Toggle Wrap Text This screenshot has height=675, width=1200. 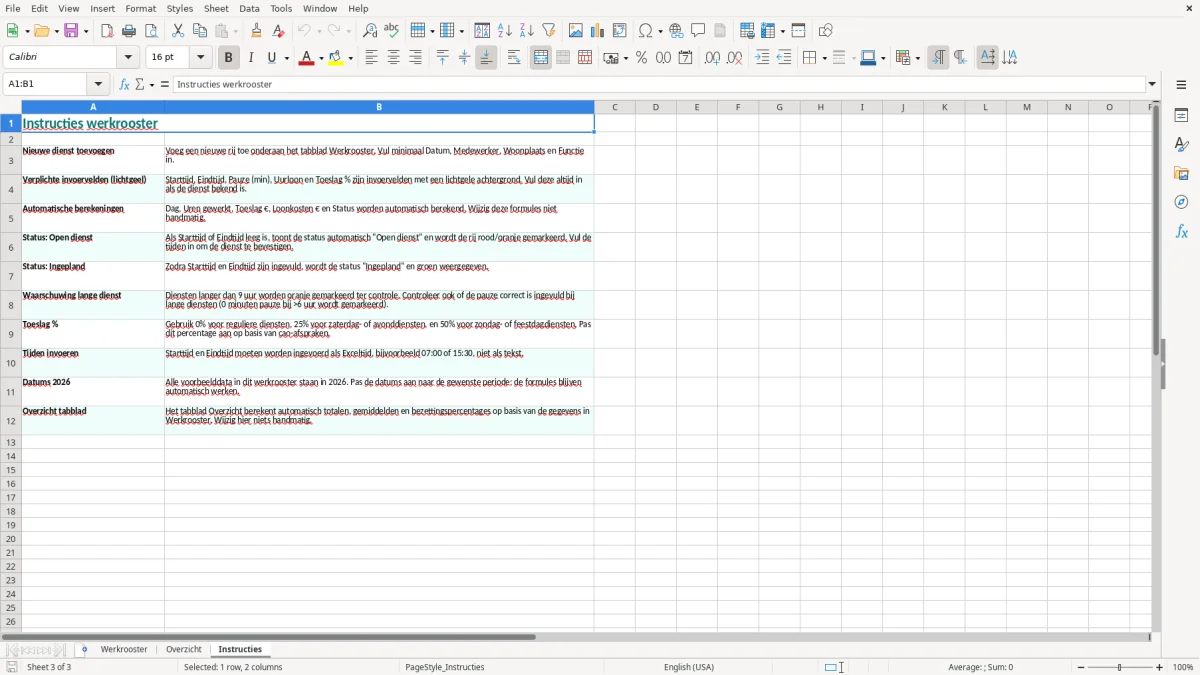514,58
